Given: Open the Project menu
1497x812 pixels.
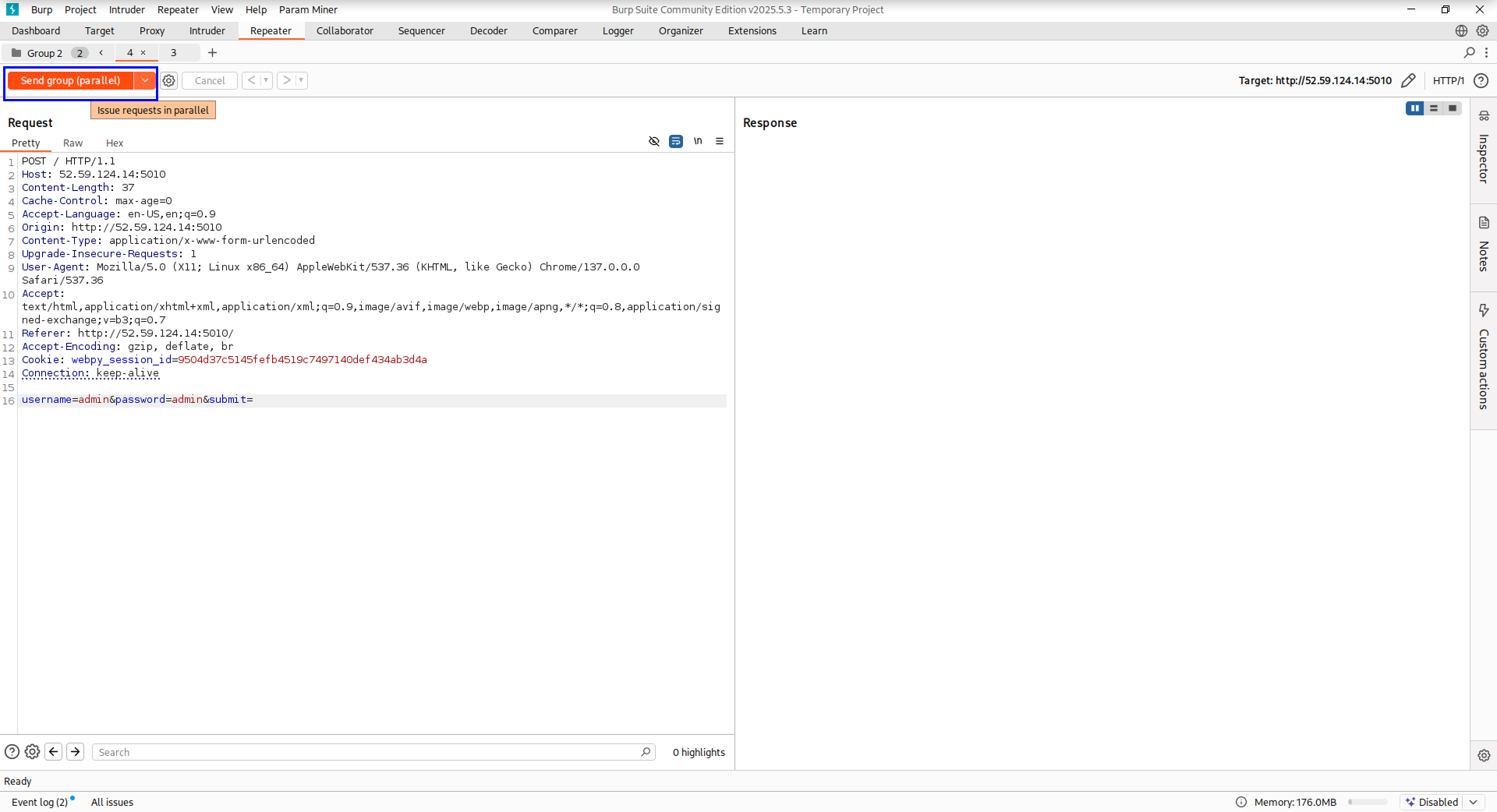Looking at the screenshot, I should click(x=80, y=10).
